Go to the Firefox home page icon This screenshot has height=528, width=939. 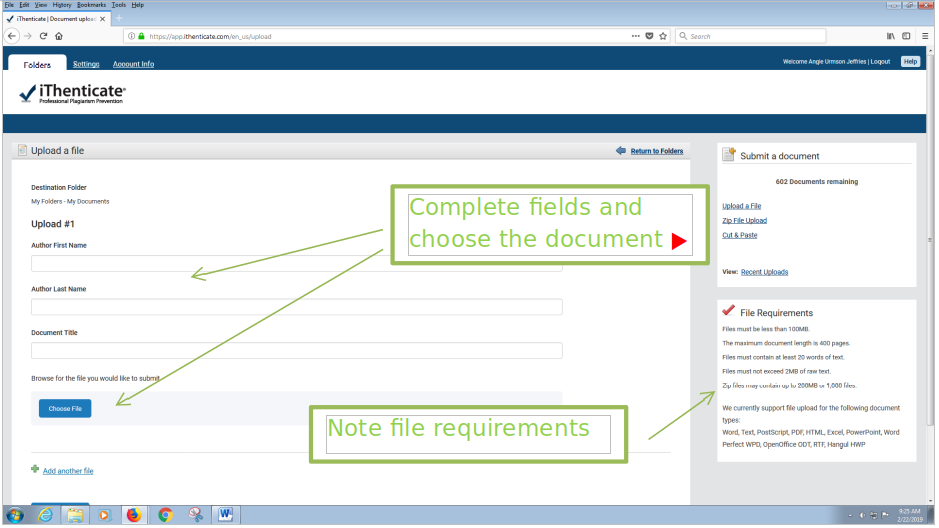(x=59, y=36)
